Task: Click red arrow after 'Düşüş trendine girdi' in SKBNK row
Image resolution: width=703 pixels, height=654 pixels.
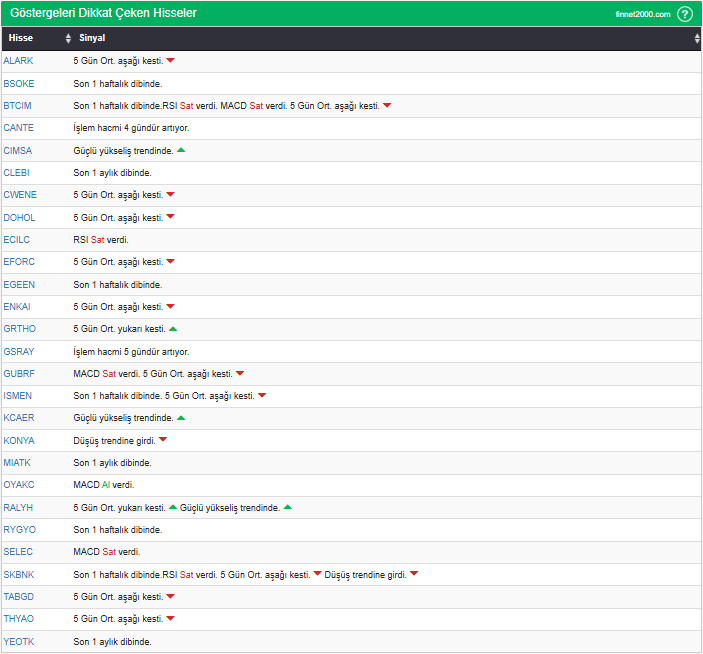Action: click(x=414, y=574)
